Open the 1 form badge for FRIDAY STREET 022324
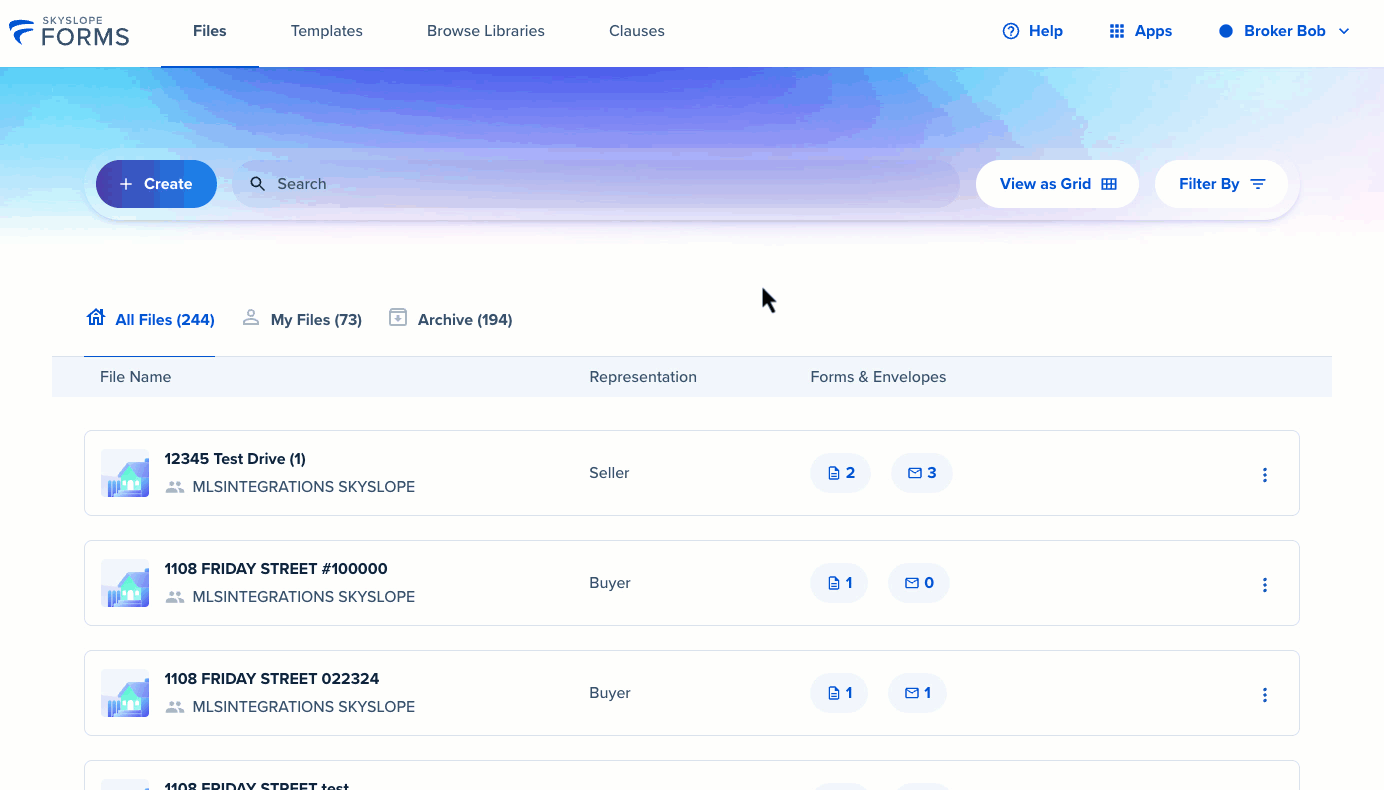The image size is (1384, 790). [x=839, y=693]
